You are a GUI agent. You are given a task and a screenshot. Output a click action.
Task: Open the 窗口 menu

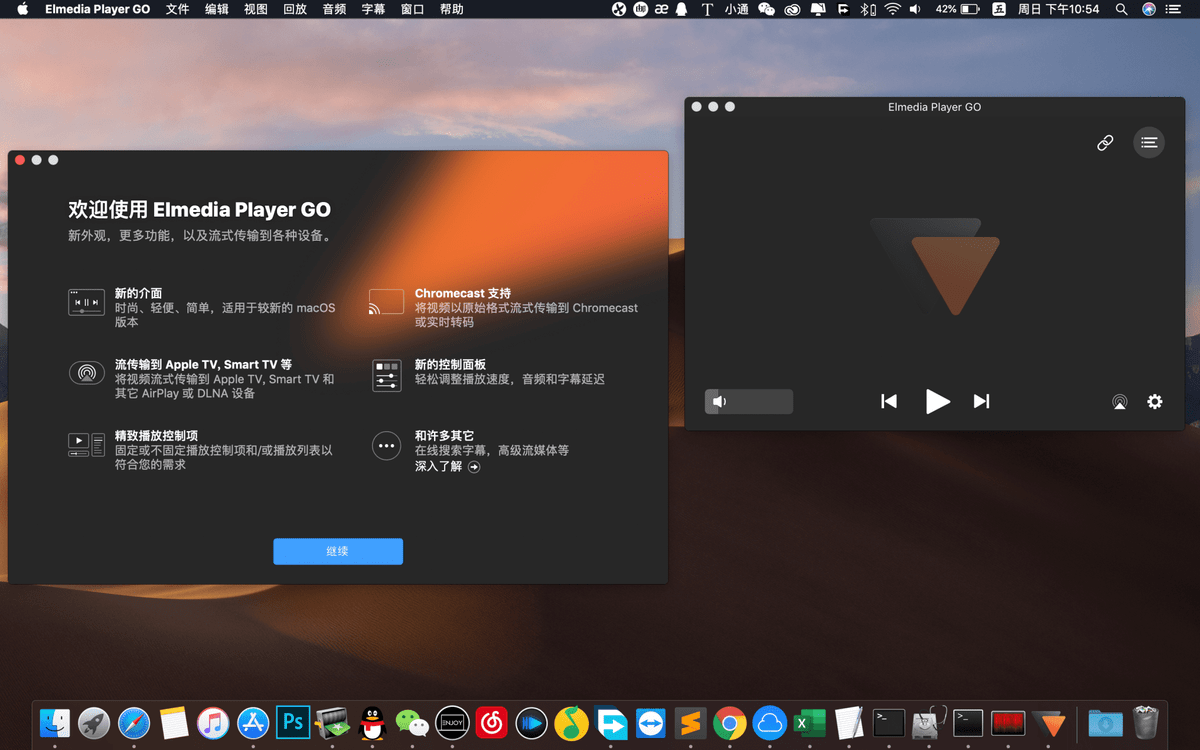pyautogui.click(x=412, y=9)
